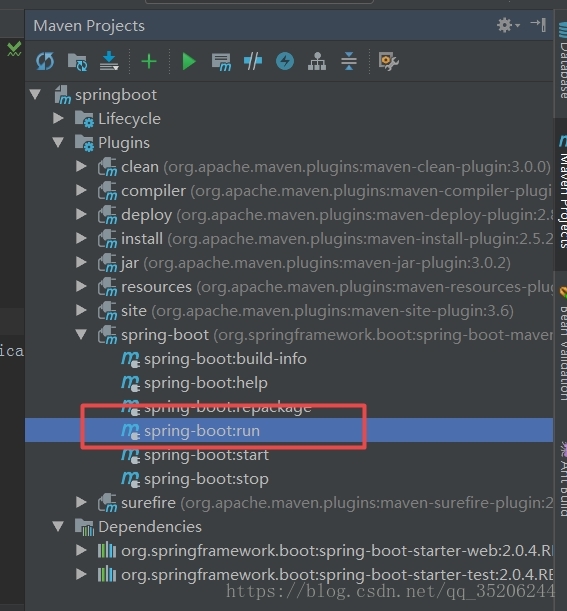Expand the compiler plugin node

pyautogui.click(x=81, y=190)
